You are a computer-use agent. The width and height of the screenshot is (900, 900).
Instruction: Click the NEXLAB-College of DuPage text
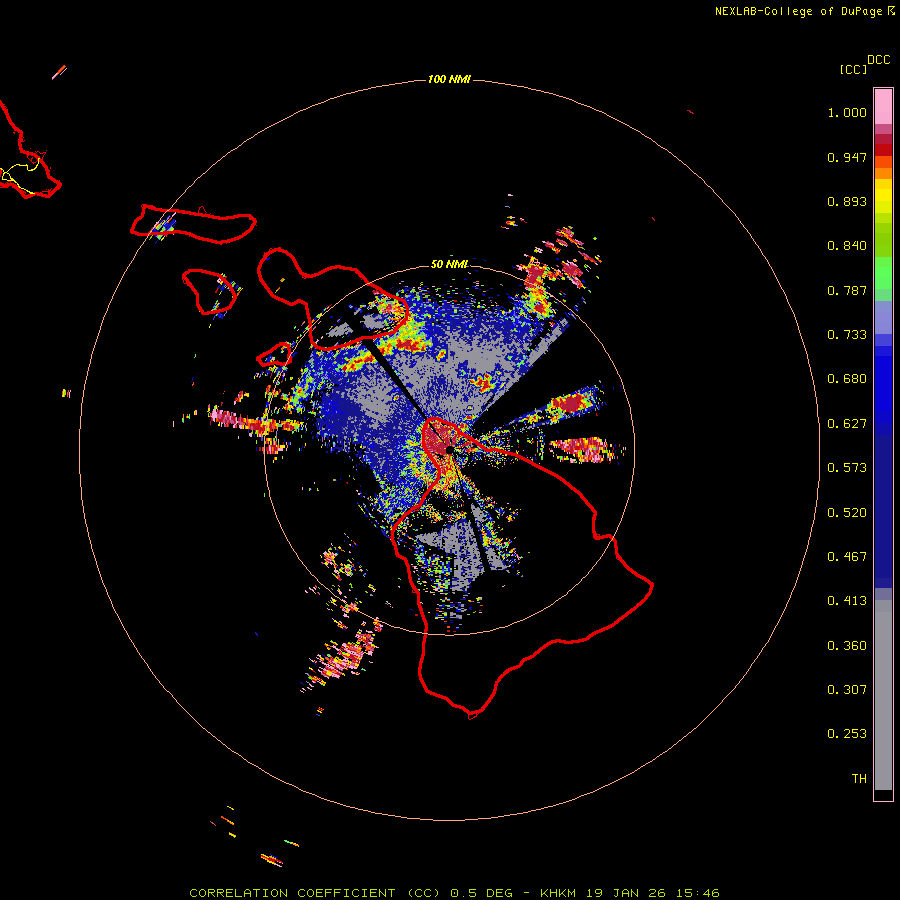point(798,11)
